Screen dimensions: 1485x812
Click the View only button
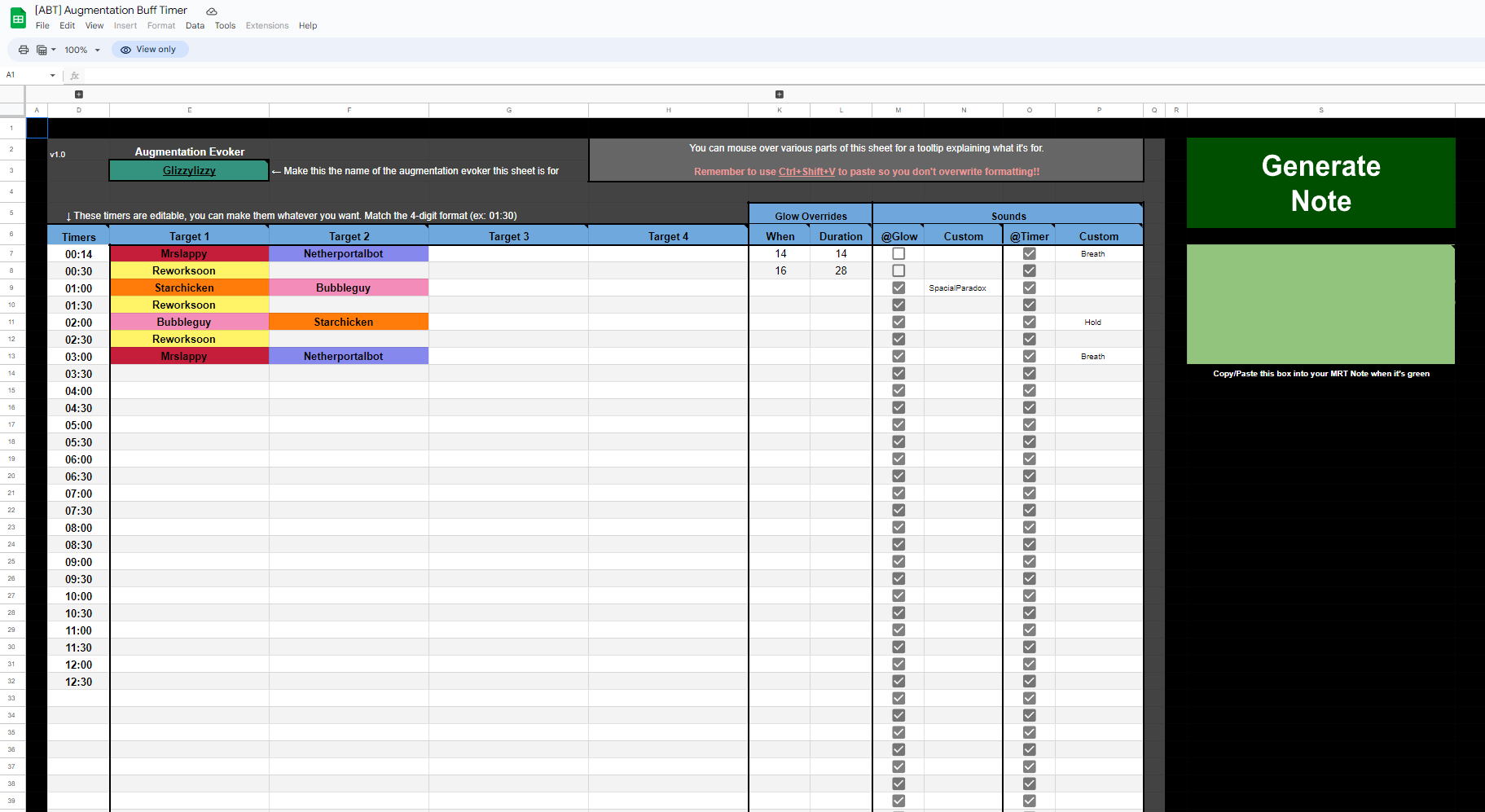point(149,50)
